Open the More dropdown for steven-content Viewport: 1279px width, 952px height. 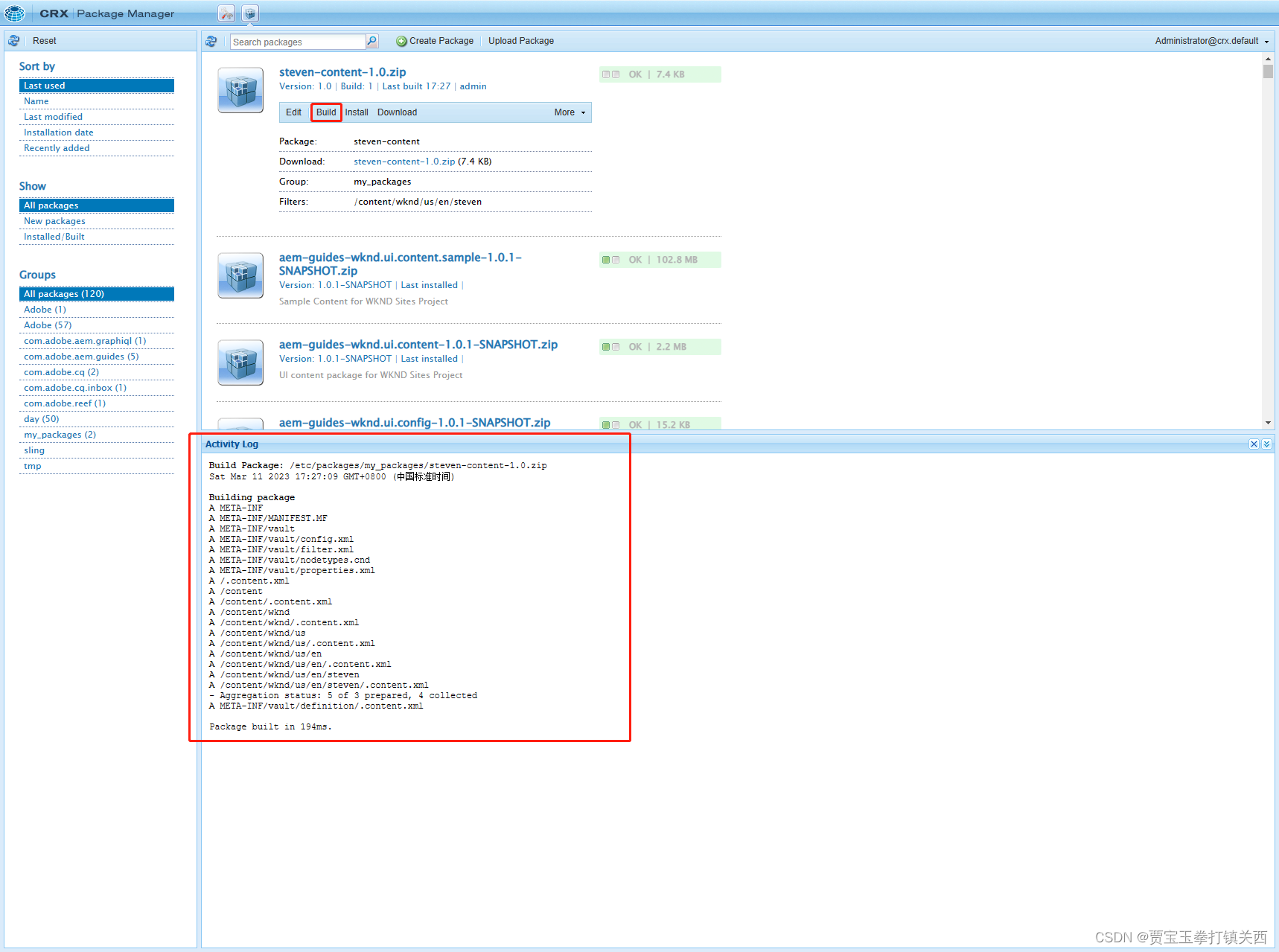coord(568,112)
